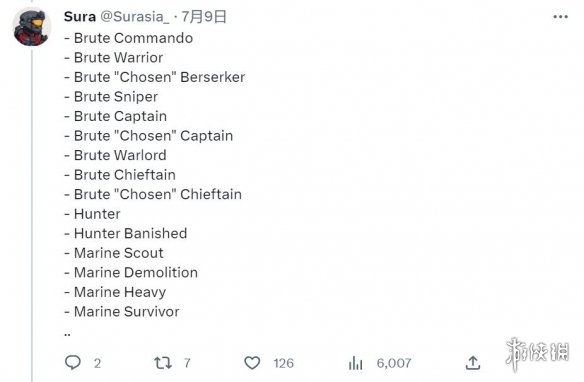Click the like count 126

coord(283,363)
